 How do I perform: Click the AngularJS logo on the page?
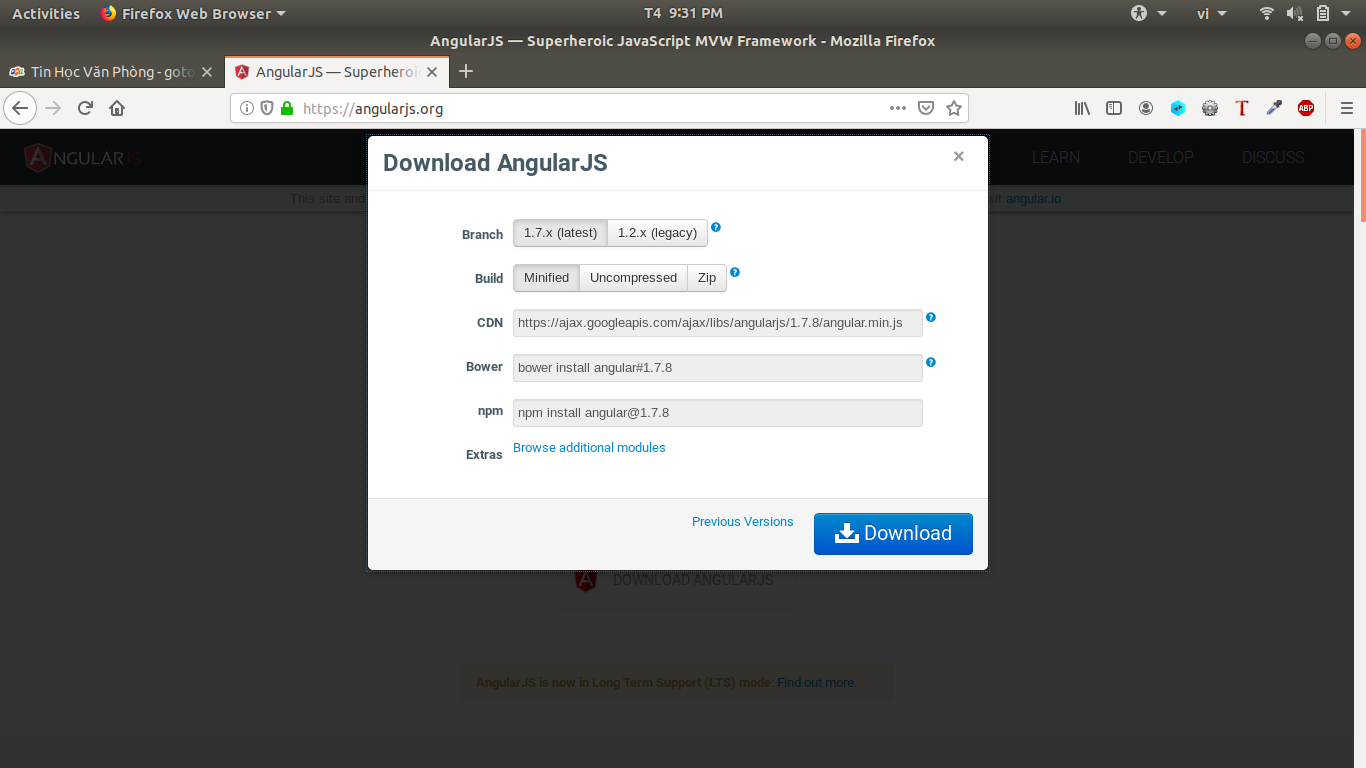(x=84, y=157)
